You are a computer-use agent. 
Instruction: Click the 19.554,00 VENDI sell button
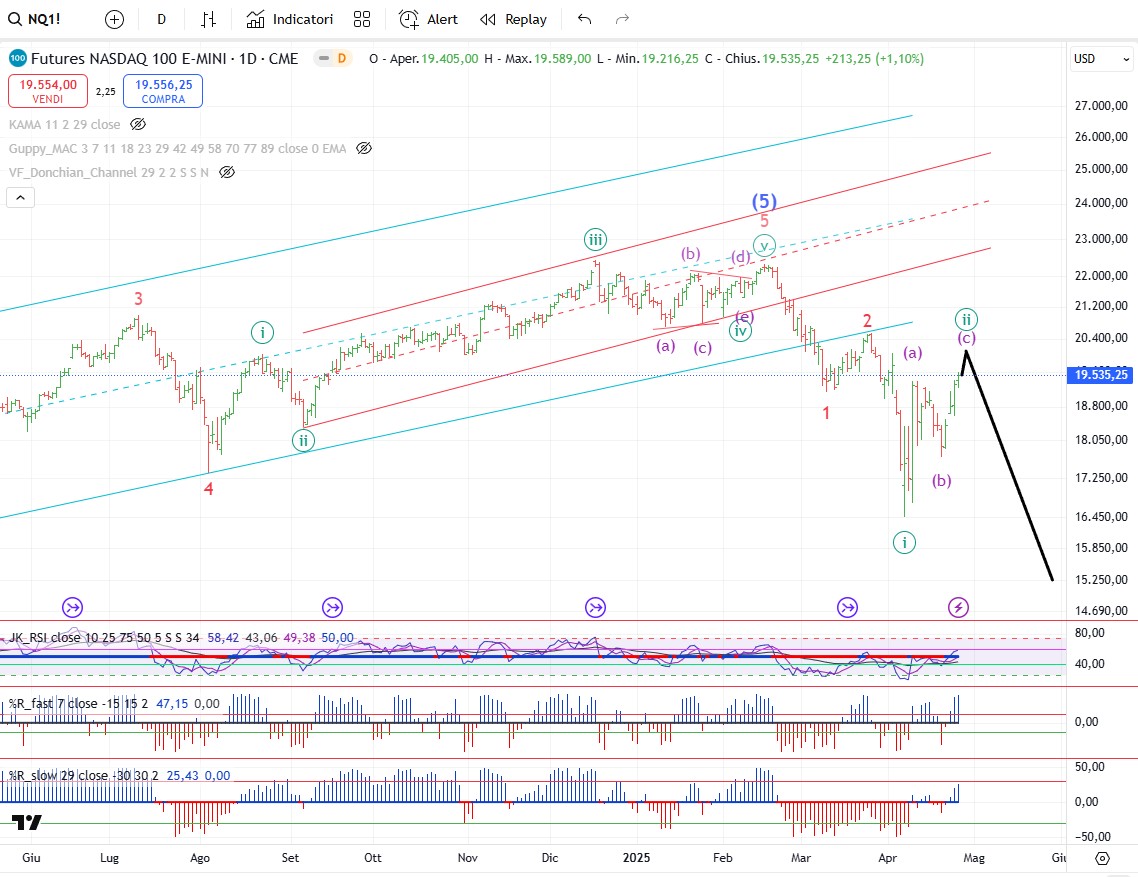pyautogui.click(x=48, y=91)
